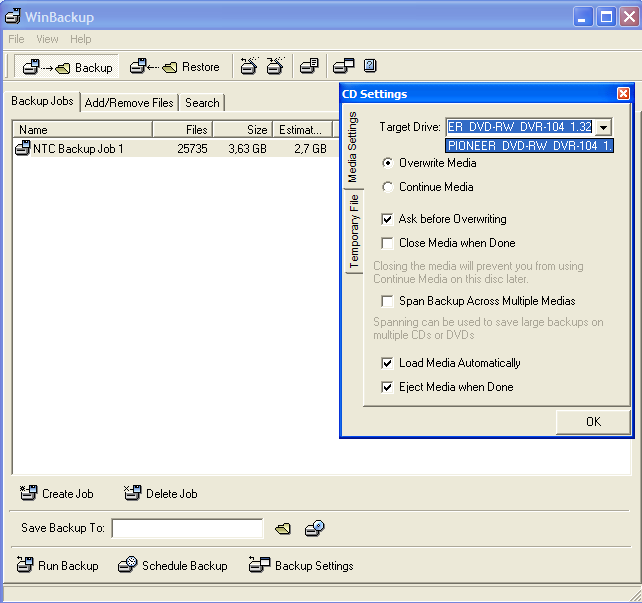Image resolution: width=642 pixels, height=603 pixels.
Task: Open Backup Settings at the bottom
Action: [301, 565]
